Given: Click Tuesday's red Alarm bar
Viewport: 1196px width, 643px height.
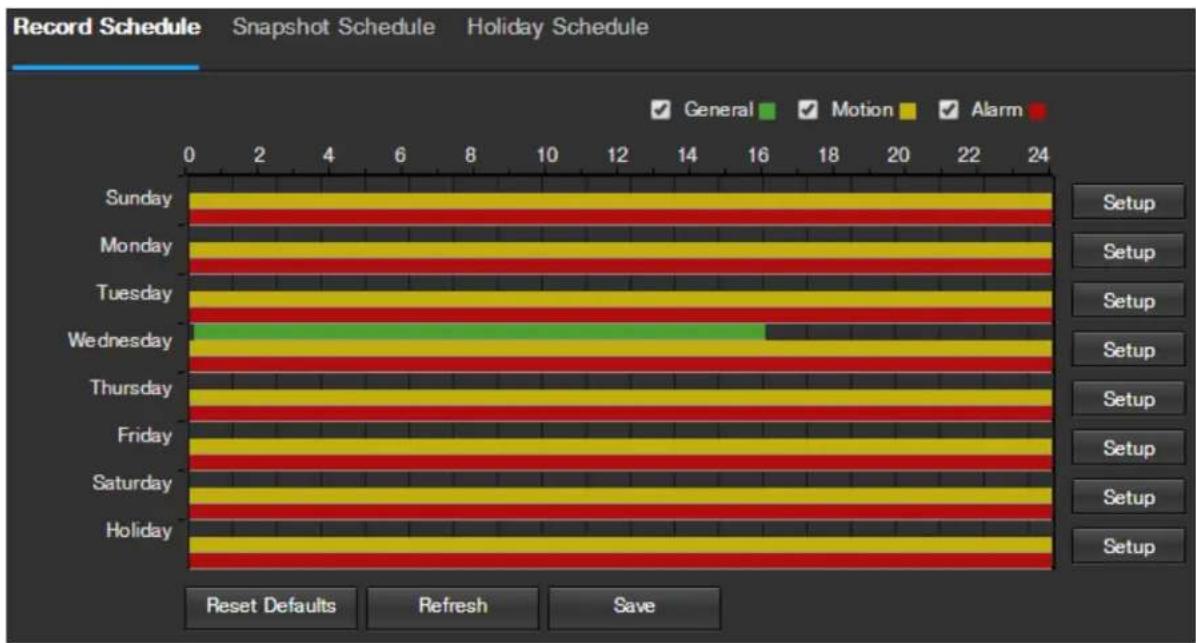Looking at the screenshot, I should pyautogui.click(x=621, y=315).
